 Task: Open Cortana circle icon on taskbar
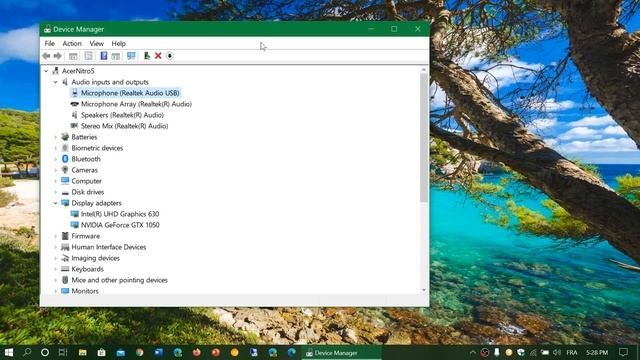tap(45, 352)
